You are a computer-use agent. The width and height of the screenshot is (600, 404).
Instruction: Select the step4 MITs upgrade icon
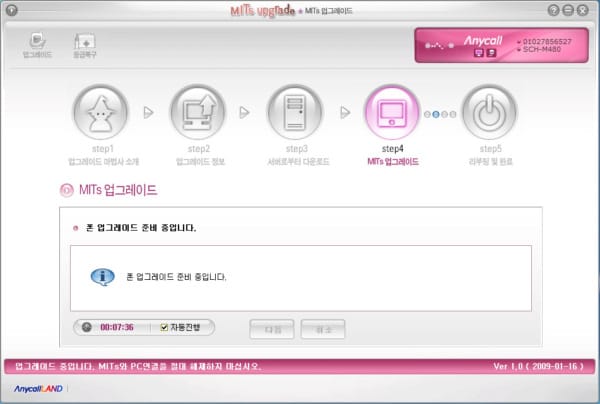[x=392, y=112]
